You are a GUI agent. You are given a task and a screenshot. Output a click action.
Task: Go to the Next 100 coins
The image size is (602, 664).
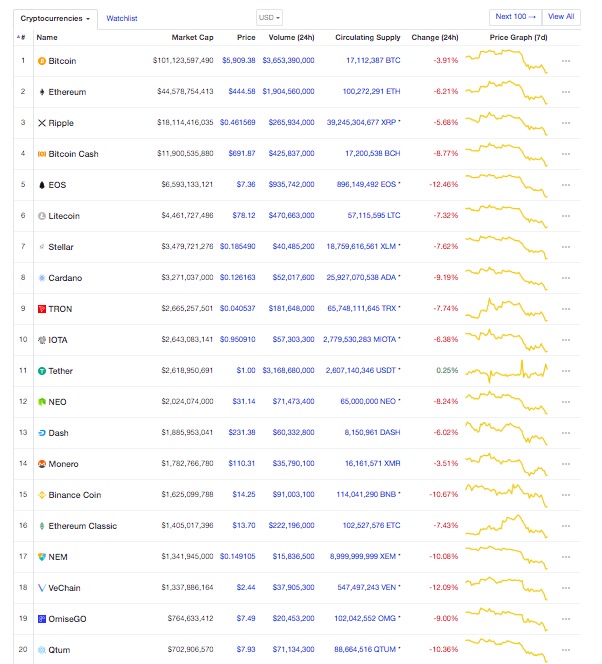coord(516,17)
